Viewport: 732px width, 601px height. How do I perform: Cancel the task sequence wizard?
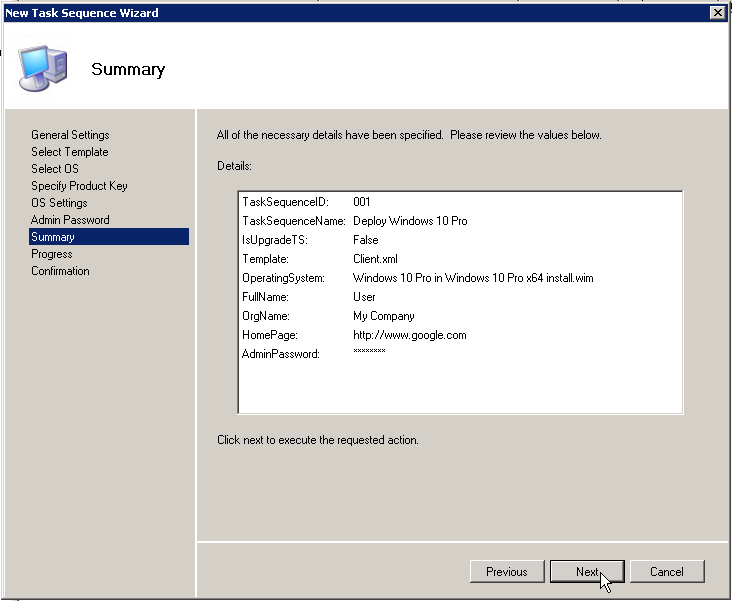tap(666, 572)
